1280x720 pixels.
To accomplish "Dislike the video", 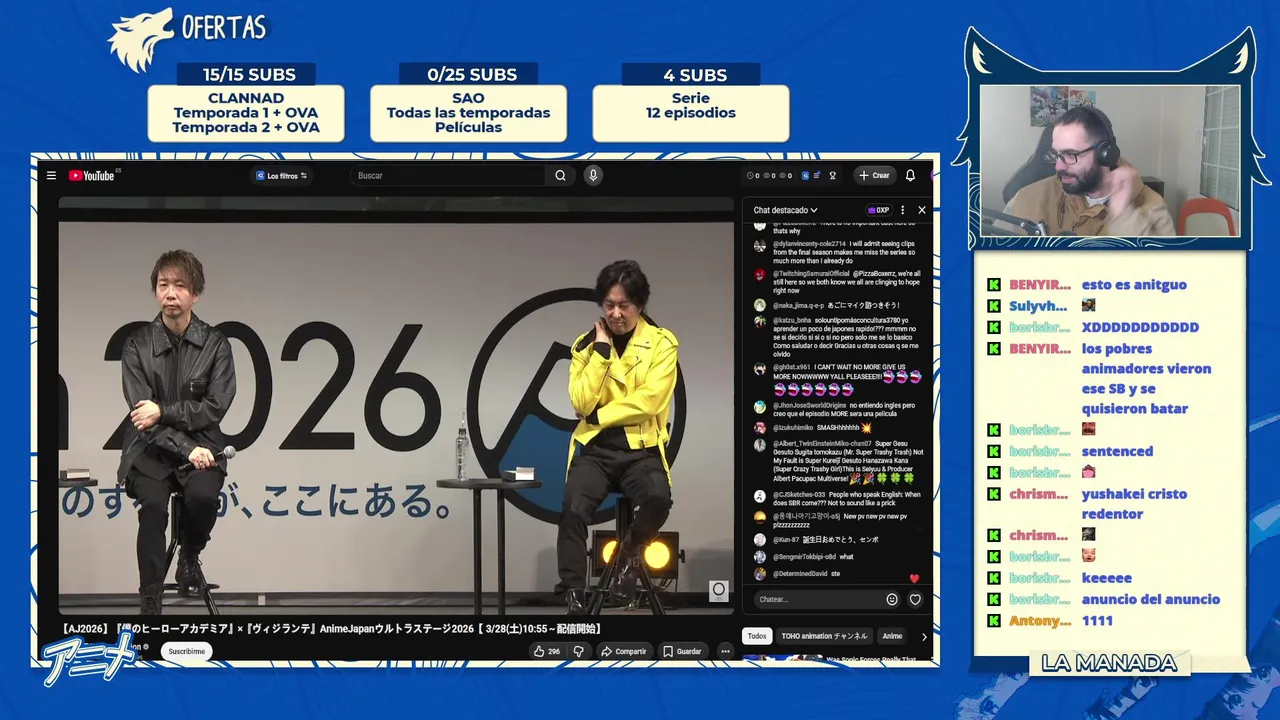I will 578,651.
